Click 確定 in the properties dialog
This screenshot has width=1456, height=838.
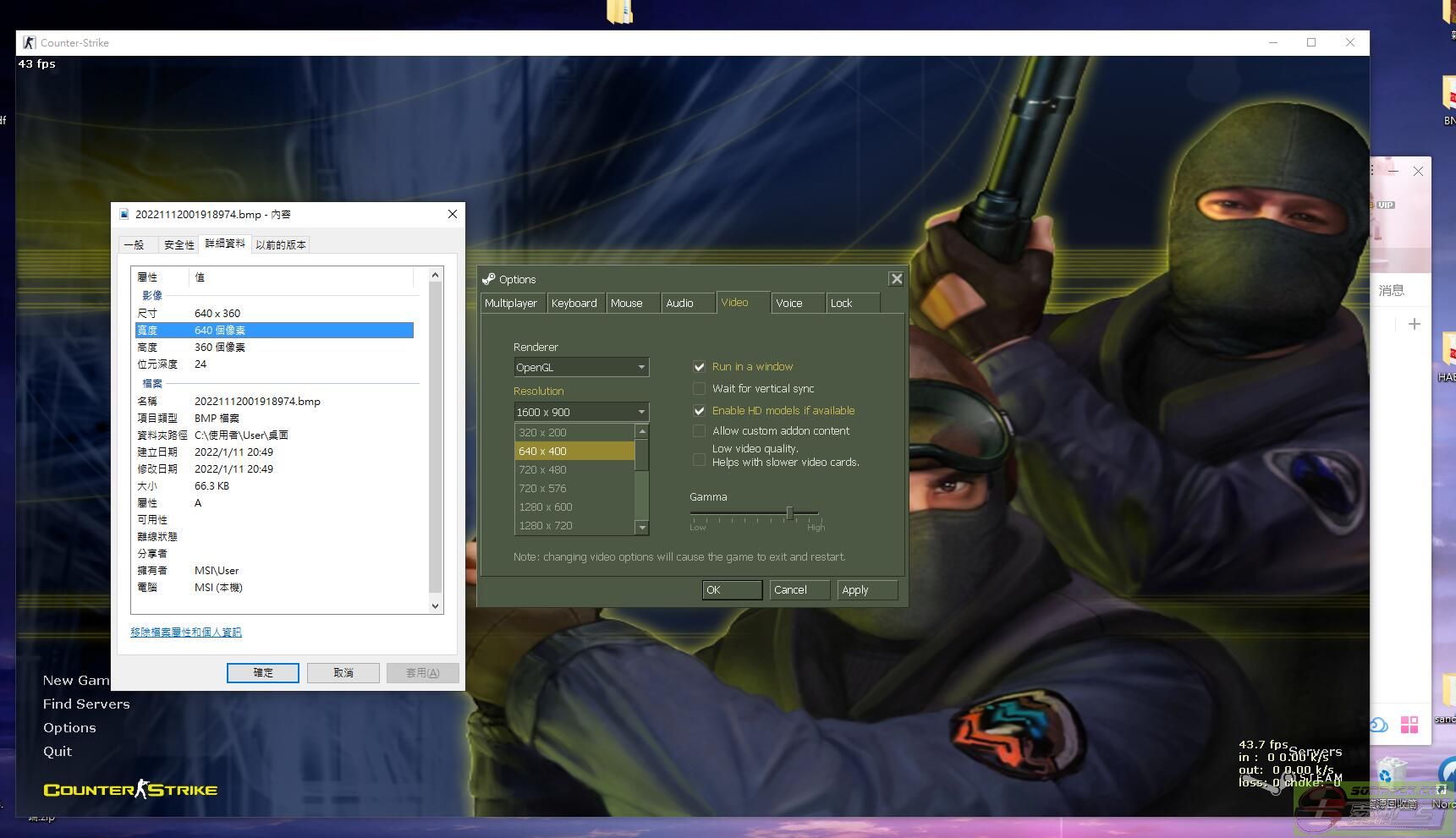coord(262,672)
